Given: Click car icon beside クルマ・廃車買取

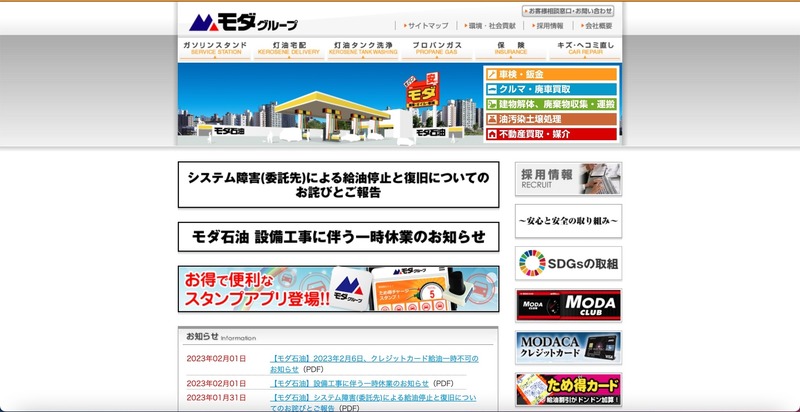Looking at the screenshot, I should pyautogui.click(x=492, y=89).
